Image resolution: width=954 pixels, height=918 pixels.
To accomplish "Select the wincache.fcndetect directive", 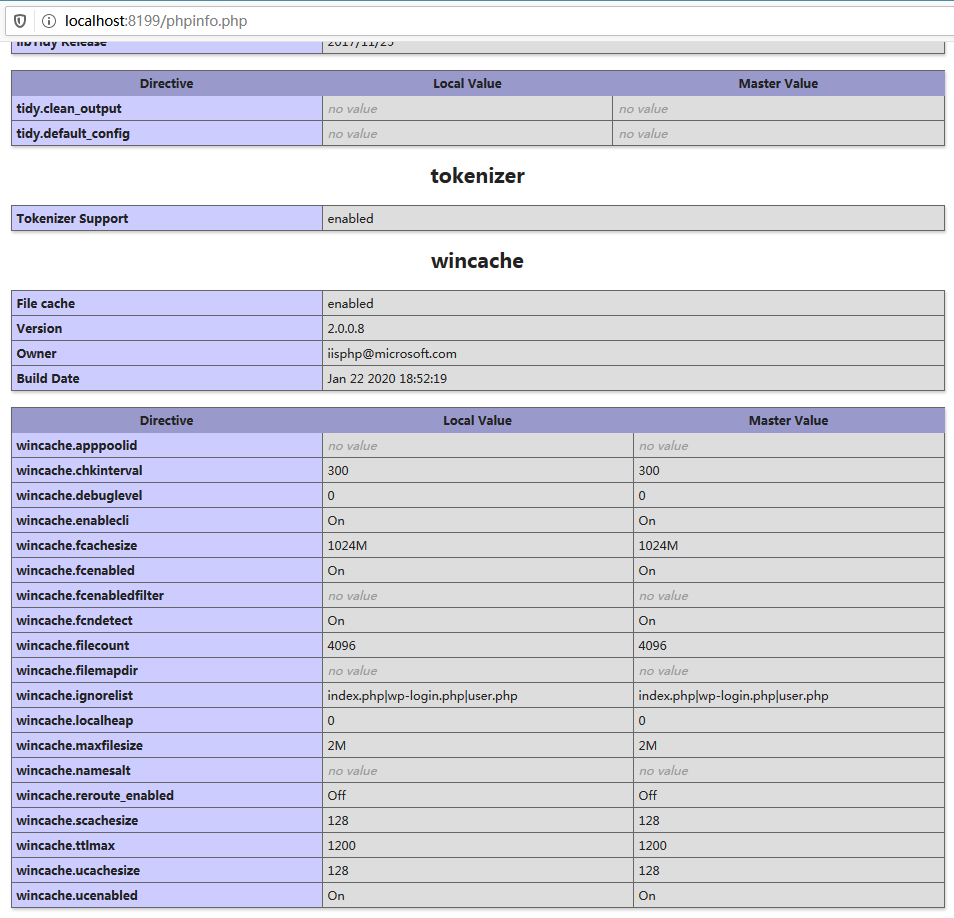I will coord(167,621).
